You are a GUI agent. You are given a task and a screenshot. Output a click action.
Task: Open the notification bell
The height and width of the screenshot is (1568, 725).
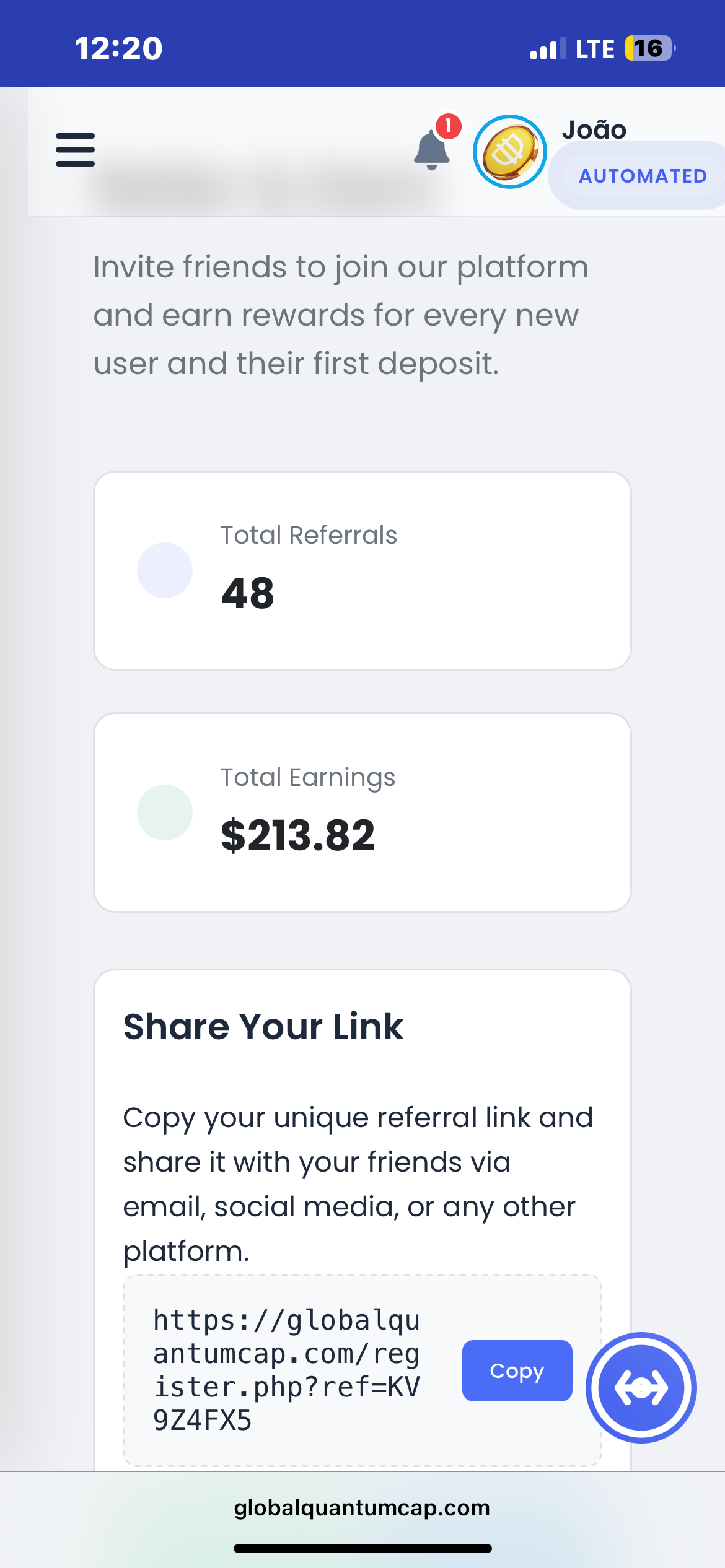click(x=431, y=150)
